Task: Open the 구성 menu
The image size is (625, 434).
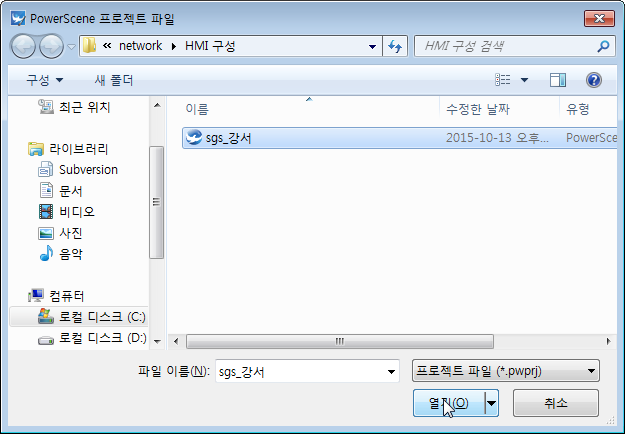Action: point(44,80)
